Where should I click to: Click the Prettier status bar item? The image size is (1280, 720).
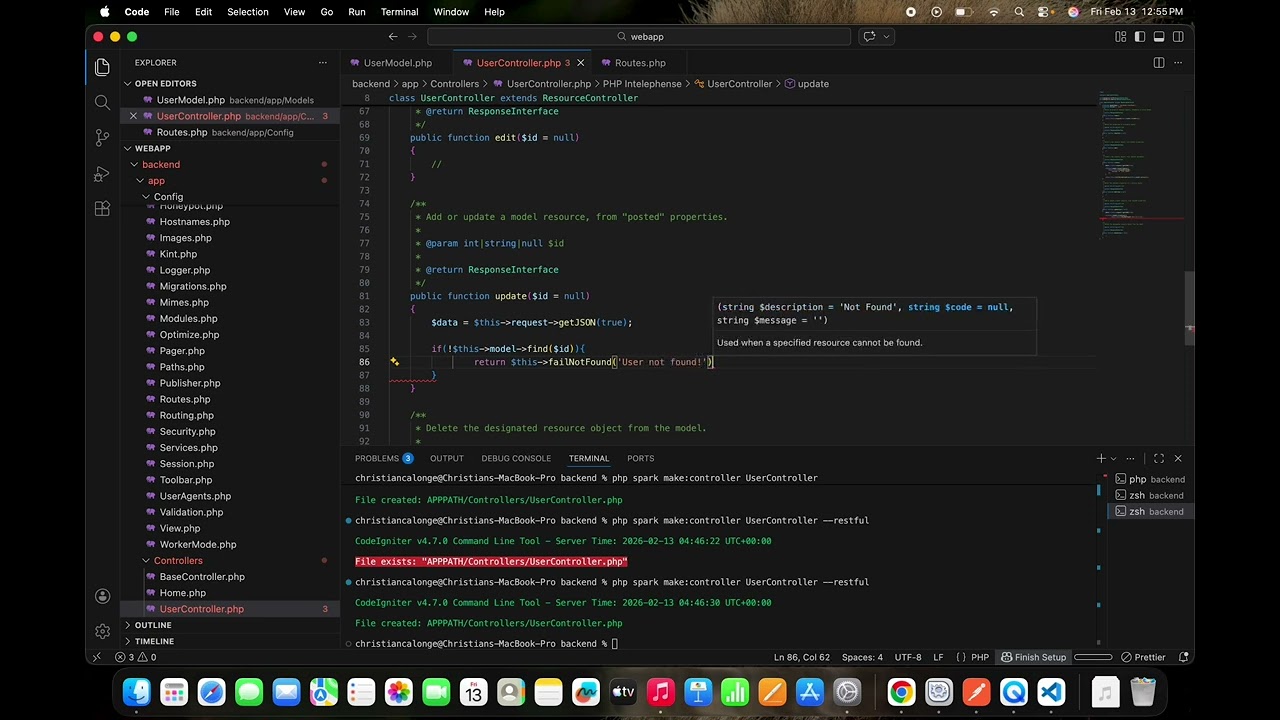point(1143,658)
